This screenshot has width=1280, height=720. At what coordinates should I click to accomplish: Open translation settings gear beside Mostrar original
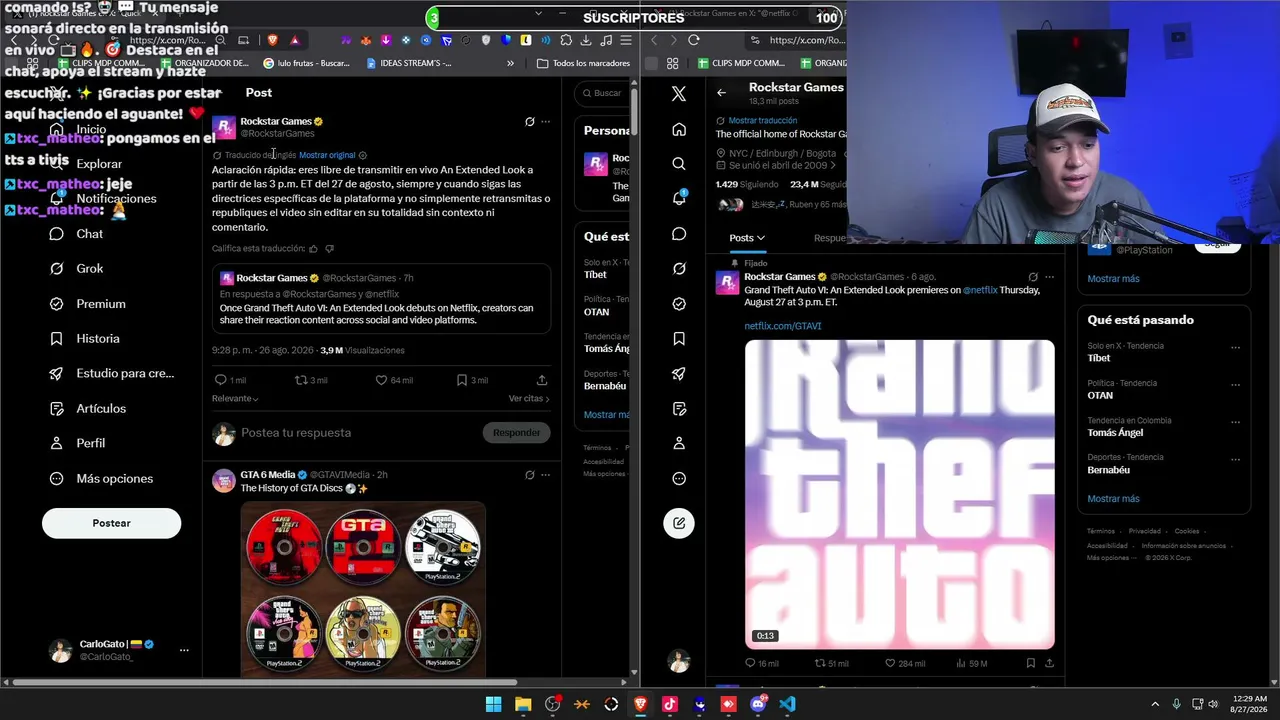click(x=362, y=155)
